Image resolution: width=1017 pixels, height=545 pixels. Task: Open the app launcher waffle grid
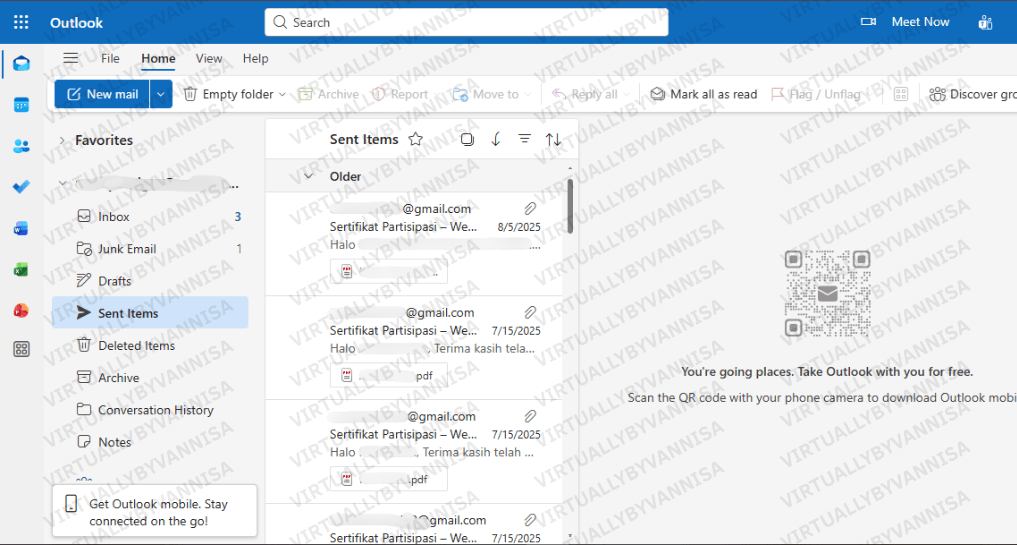click(21, 22)
